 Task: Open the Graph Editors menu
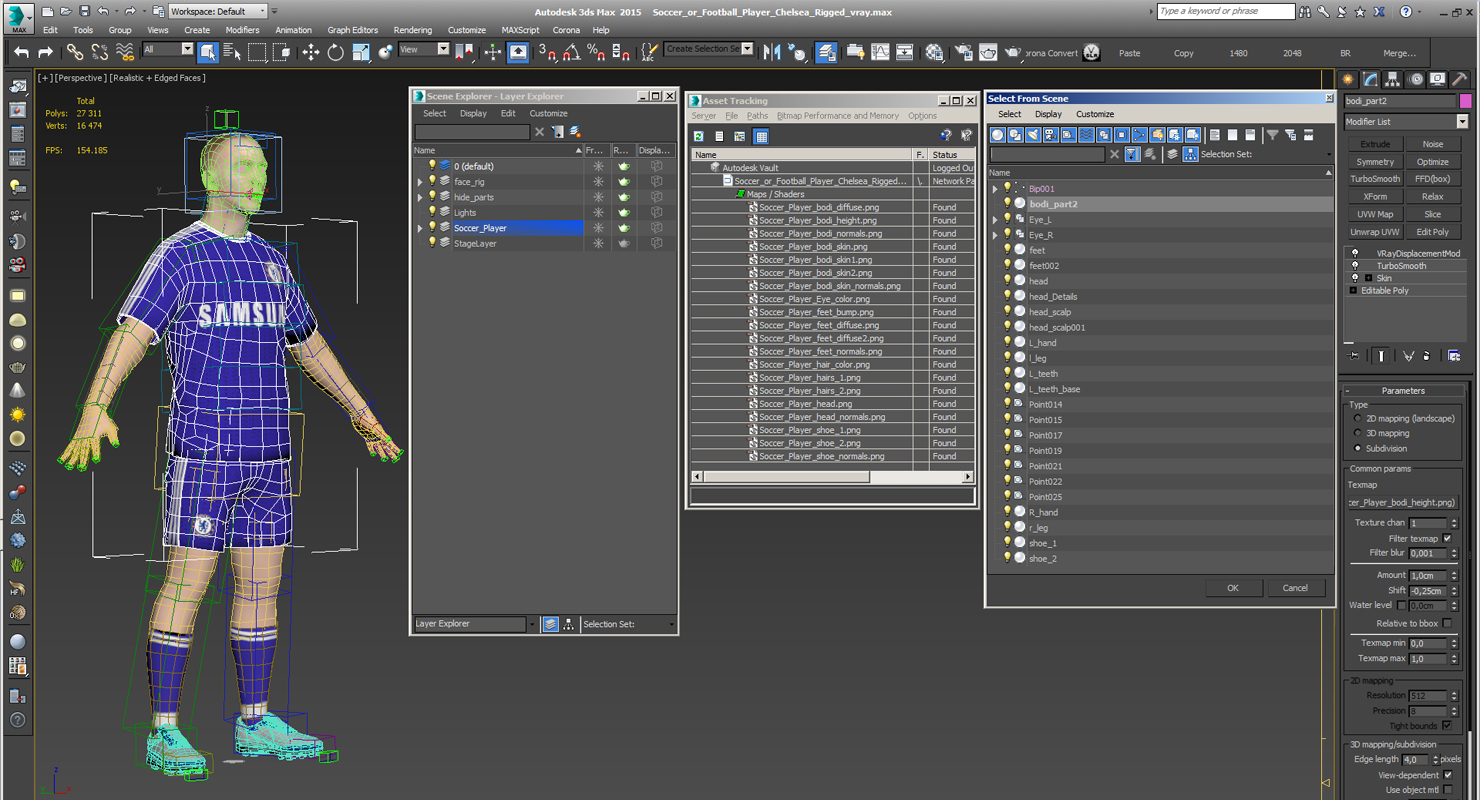352,30
